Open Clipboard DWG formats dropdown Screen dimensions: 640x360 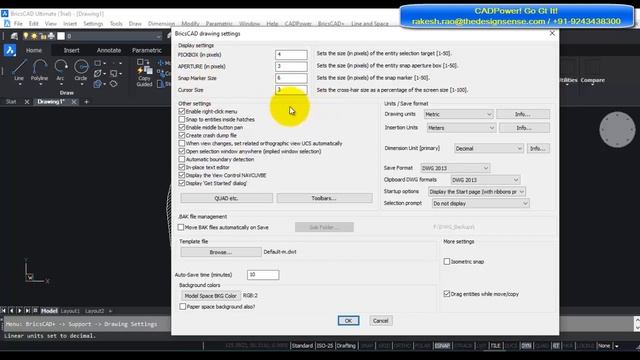485,180
